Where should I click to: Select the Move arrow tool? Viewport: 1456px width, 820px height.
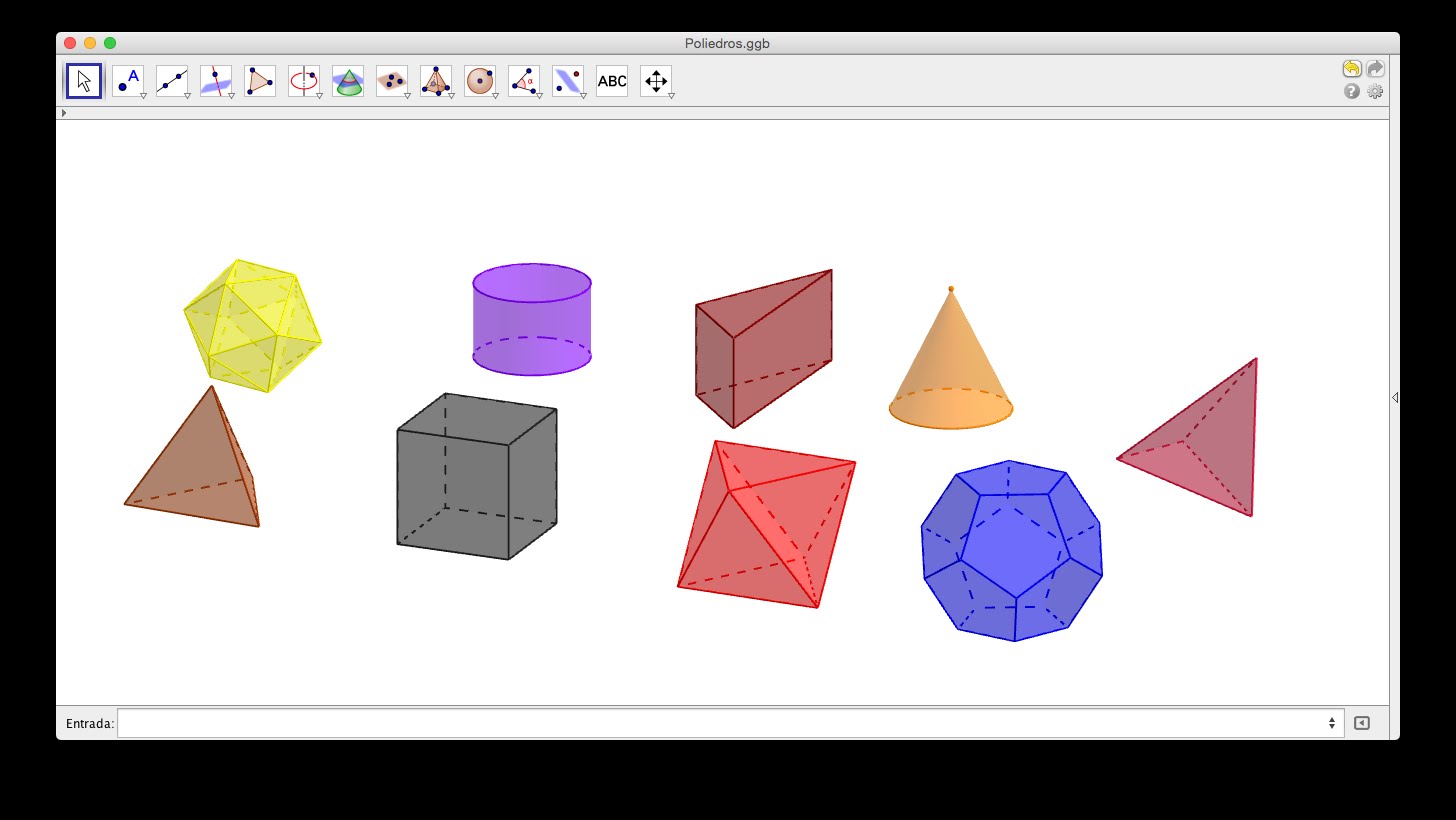(x=83, y=80)
